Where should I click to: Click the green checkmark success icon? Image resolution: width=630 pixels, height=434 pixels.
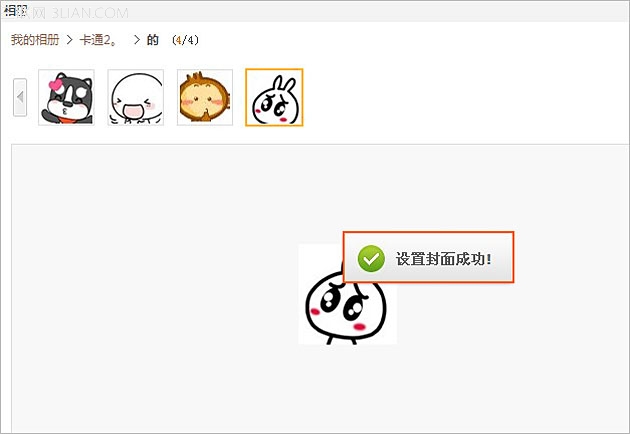pyautogui.click(x=371, y=258)
